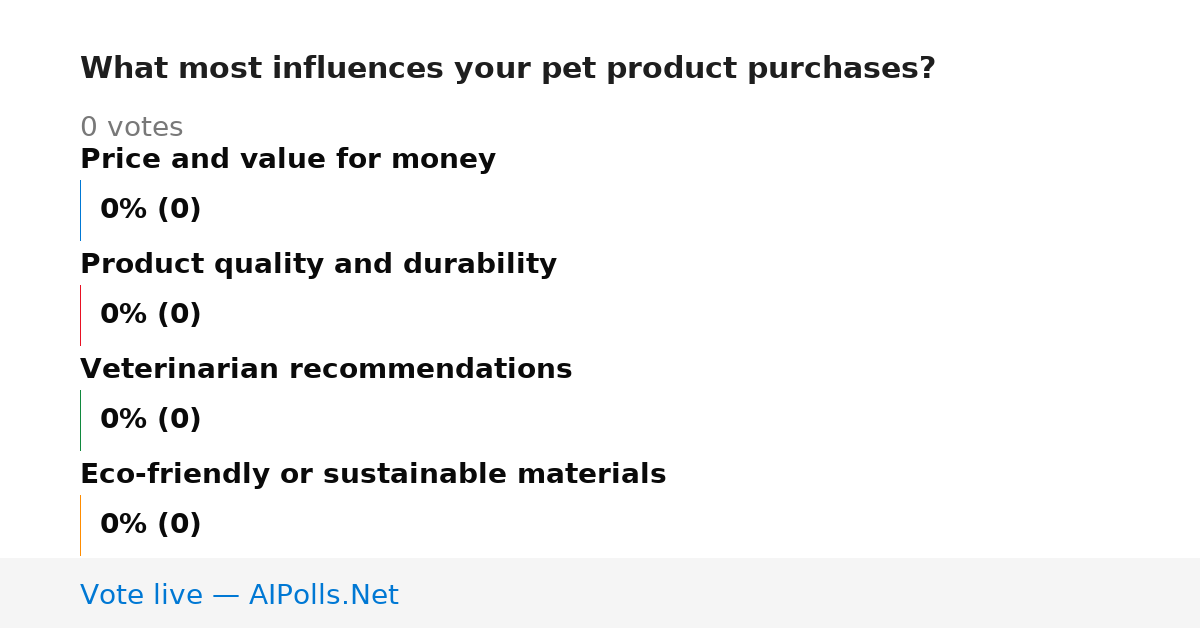
Task: Click the 0% (0) result for Product quality
Action: click(x=151, y=315)
